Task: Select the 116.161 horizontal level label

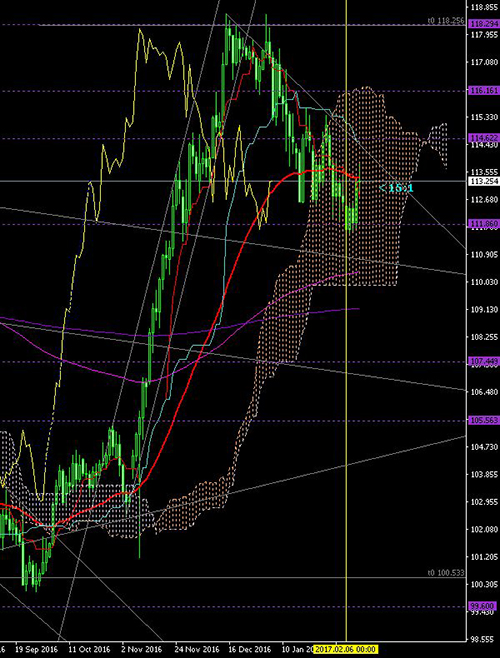Action: 484,91
